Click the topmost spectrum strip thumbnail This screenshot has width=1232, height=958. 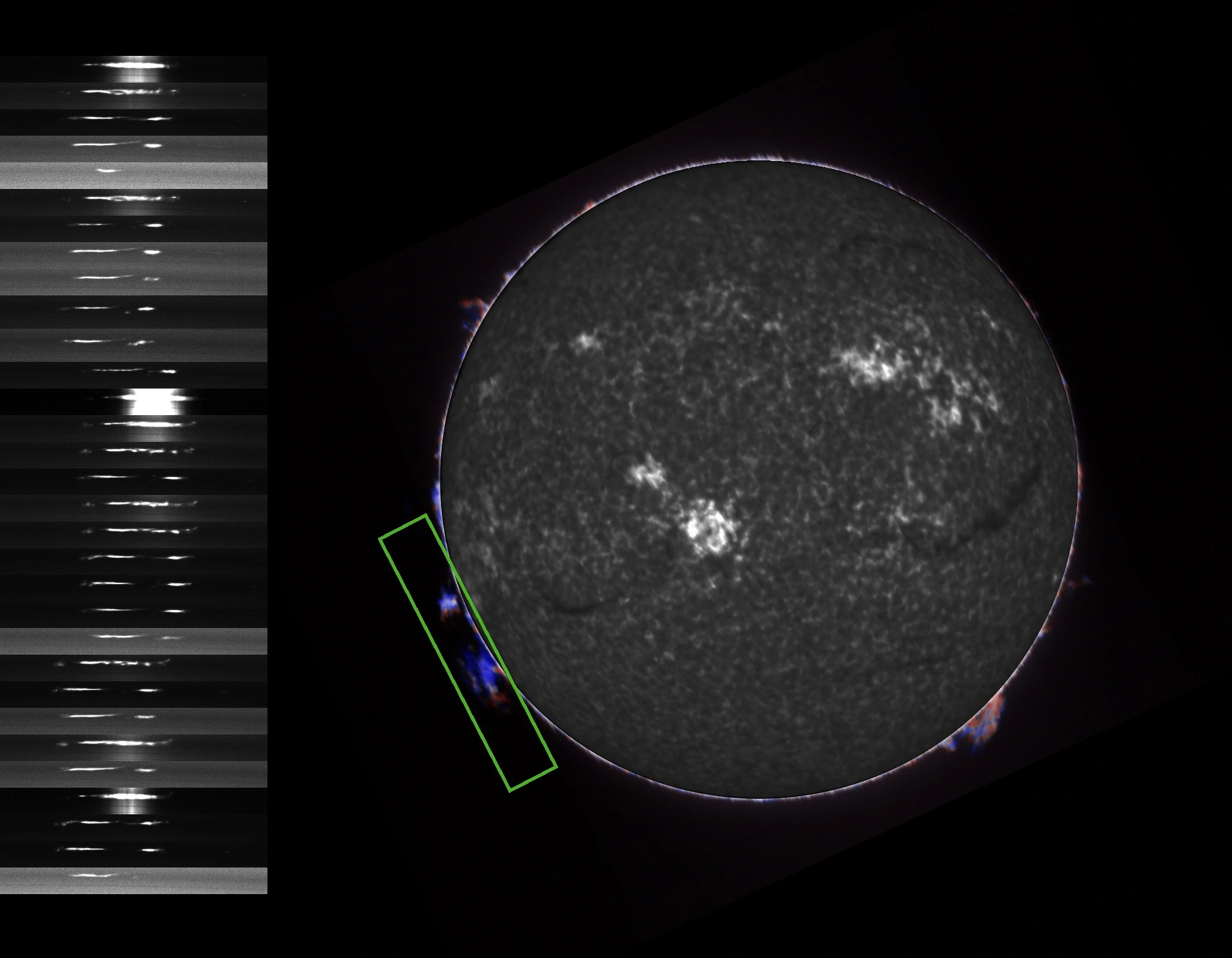click(133, 69)
